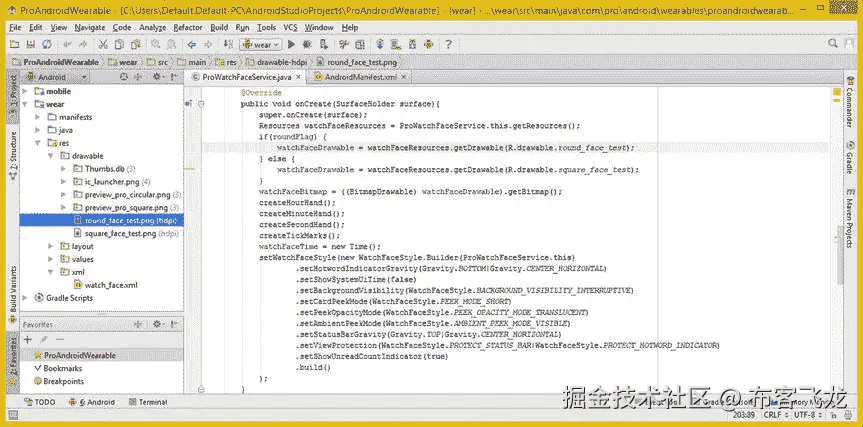Screen dimensions: 863x427
Task: Open the Gradle side panel
Action: click(x=851, y=158)
